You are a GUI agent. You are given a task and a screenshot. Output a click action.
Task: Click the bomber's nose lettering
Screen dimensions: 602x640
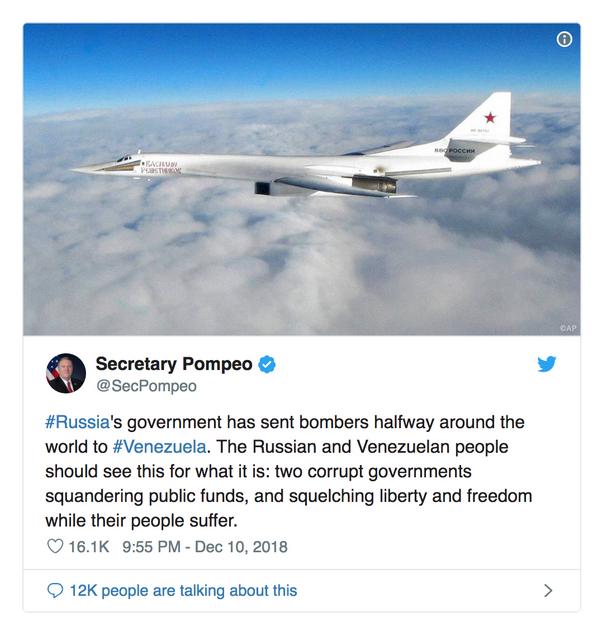tap(160, 167)
